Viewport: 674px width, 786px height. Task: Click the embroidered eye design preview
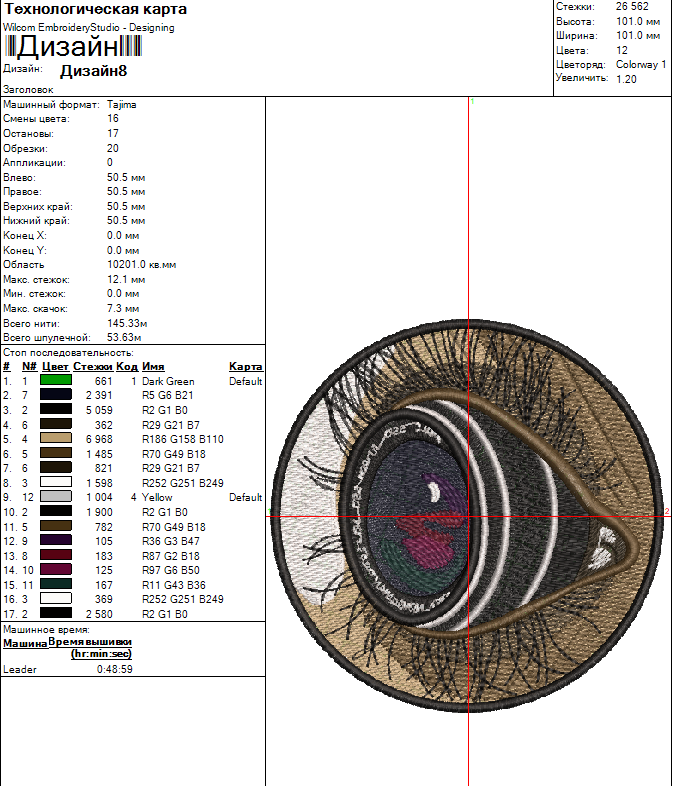pos(467,515)
